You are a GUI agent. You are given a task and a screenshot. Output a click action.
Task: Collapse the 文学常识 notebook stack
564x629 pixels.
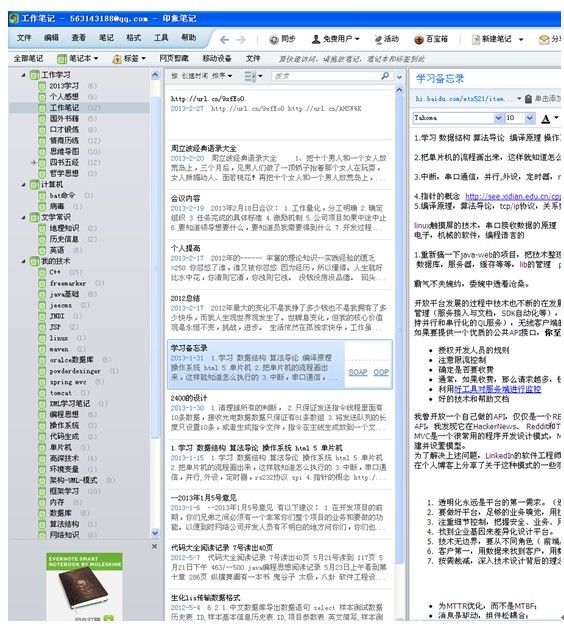(x=23, y=217)
